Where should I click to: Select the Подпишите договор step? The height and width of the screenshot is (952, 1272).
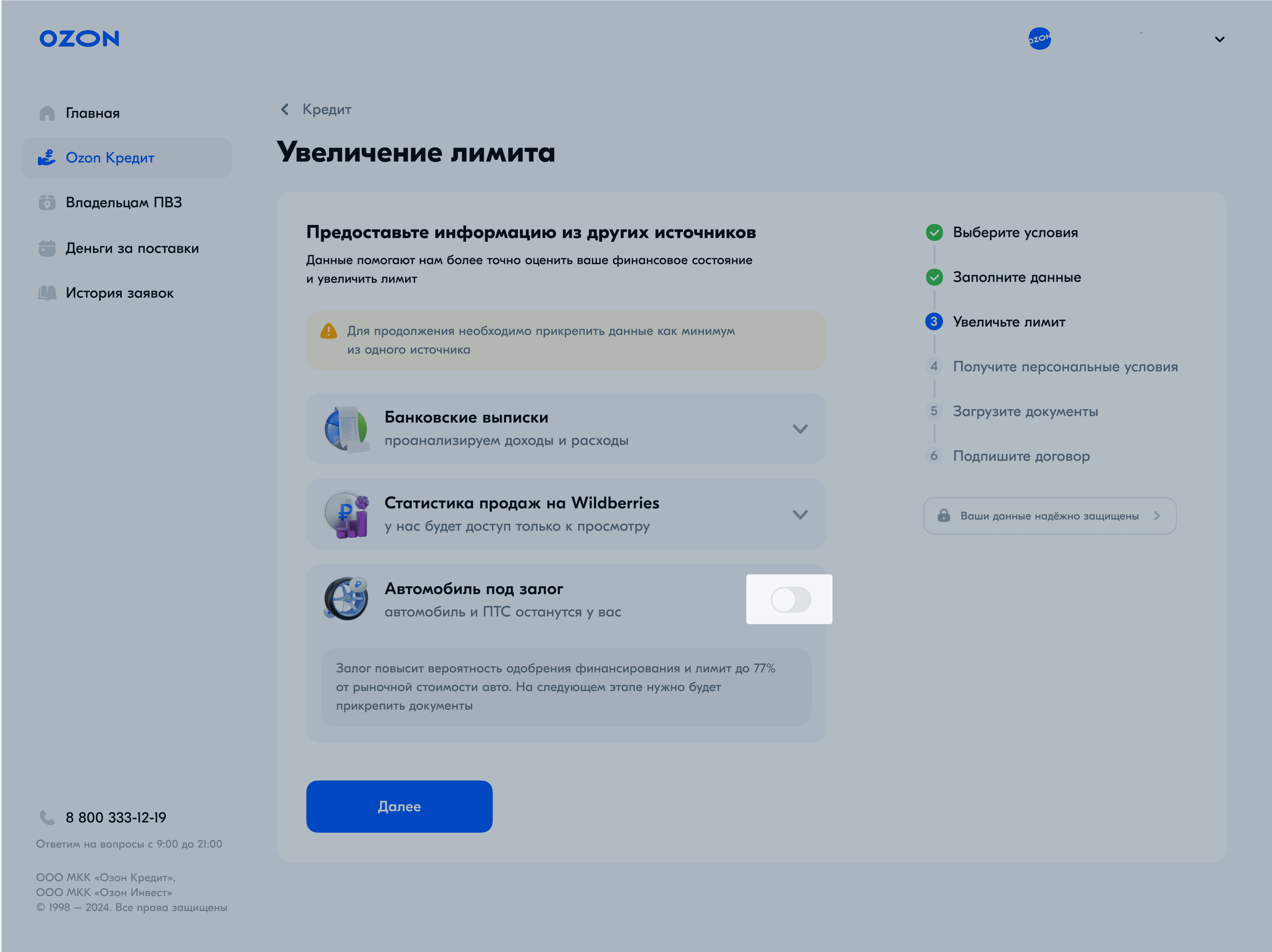pyautogui.click(x=1021, y=457)
